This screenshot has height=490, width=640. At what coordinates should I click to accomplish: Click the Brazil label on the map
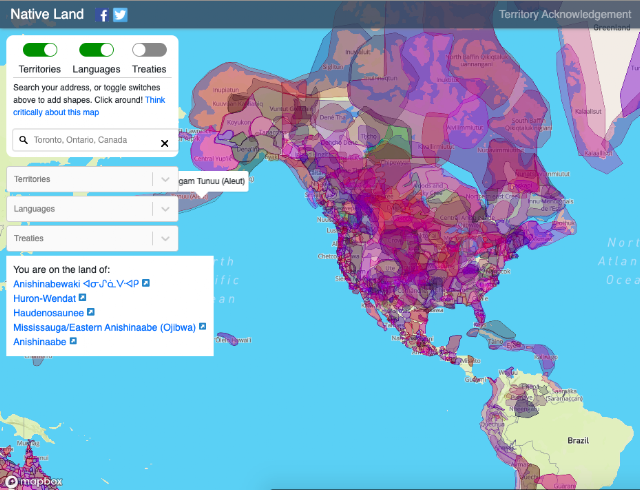tap(578, 441)
